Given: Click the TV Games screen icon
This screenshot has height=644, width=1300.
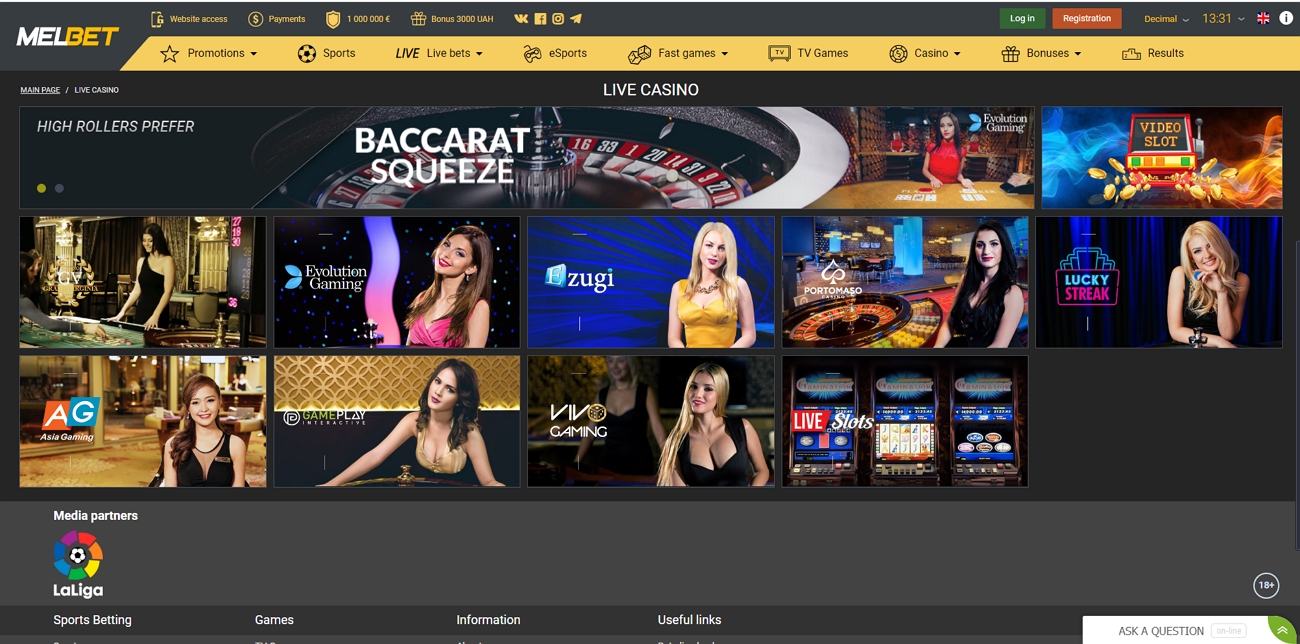Looking at the screenshot, I should click(x=779, y=54).
